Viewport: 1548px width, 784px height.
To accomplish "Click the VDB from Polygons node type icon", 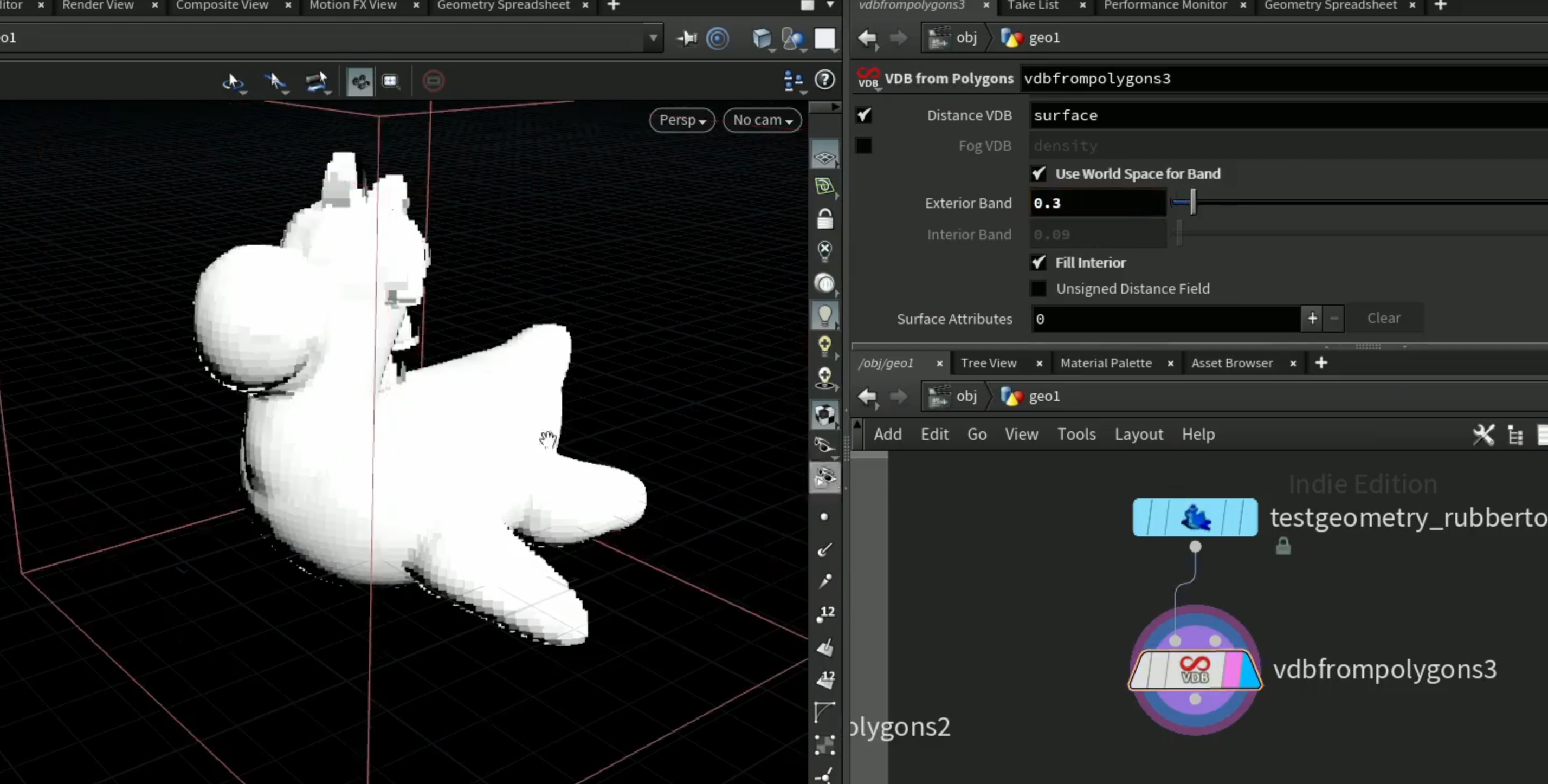I will 868,78.
